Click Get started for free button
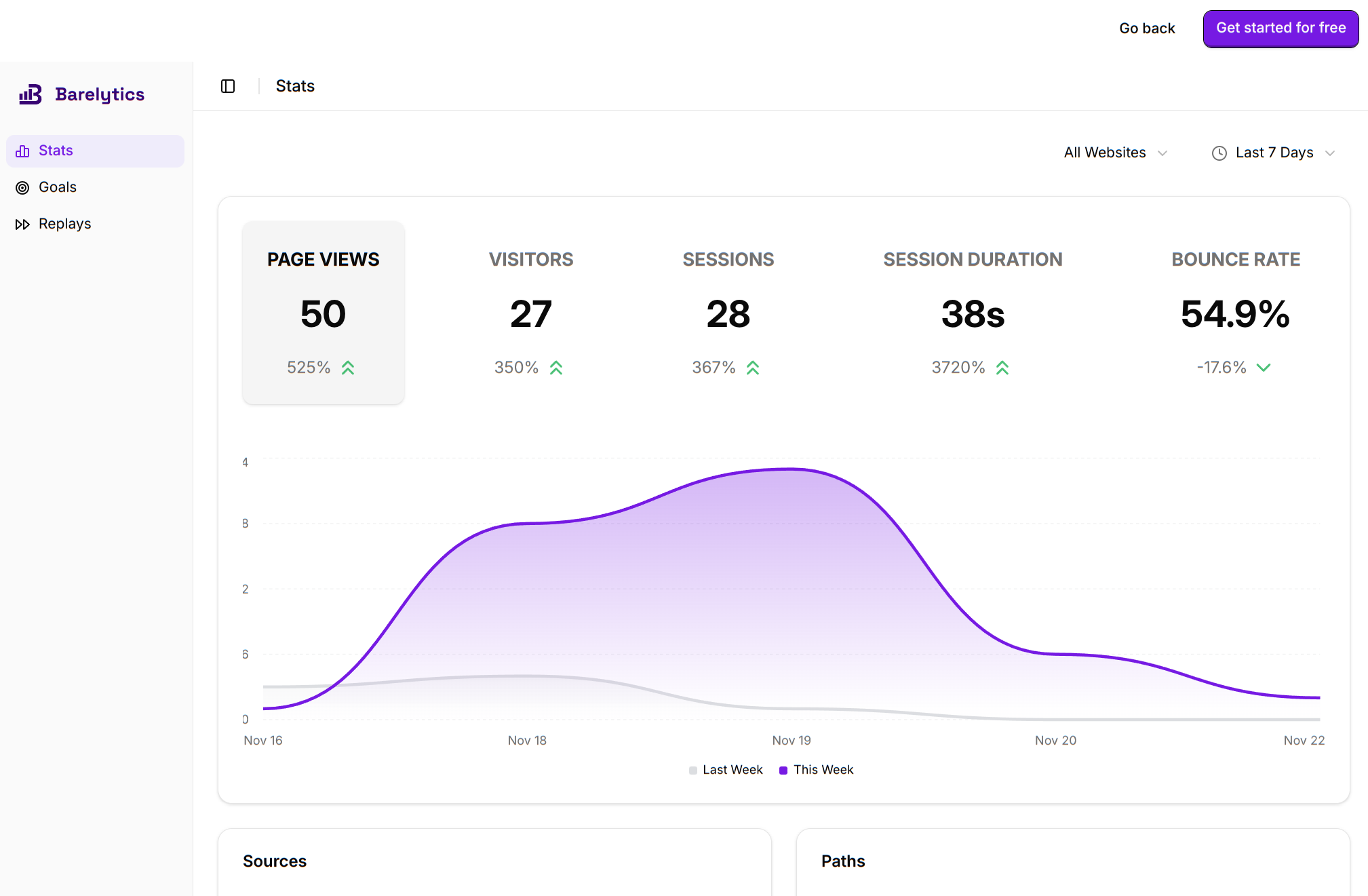1368x896 pixels. click(x=1280, y=28)
